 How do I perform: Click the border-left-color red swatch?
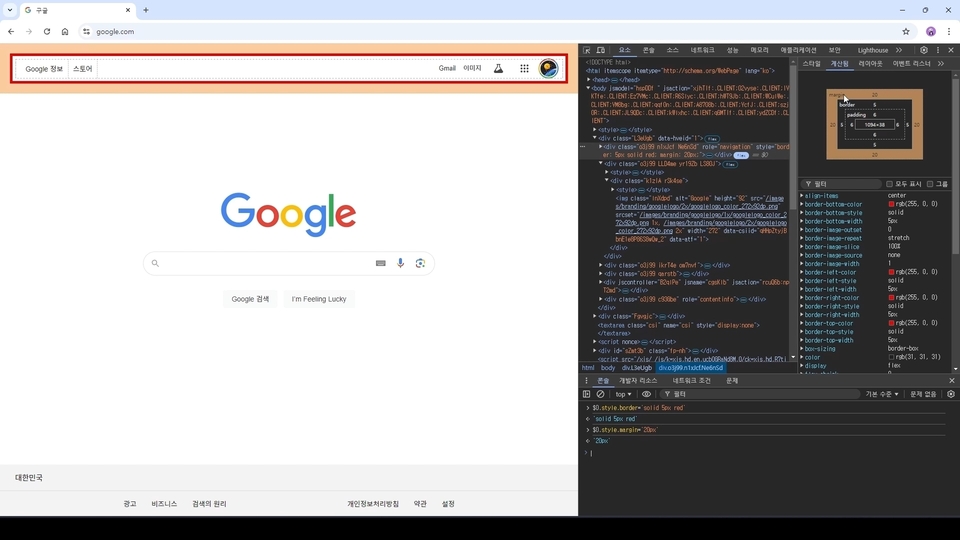click(891, 272)
